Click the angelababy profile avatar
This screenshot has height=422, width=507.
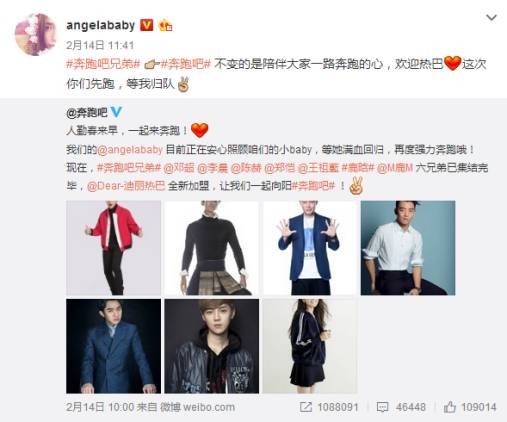click(36, 34)
